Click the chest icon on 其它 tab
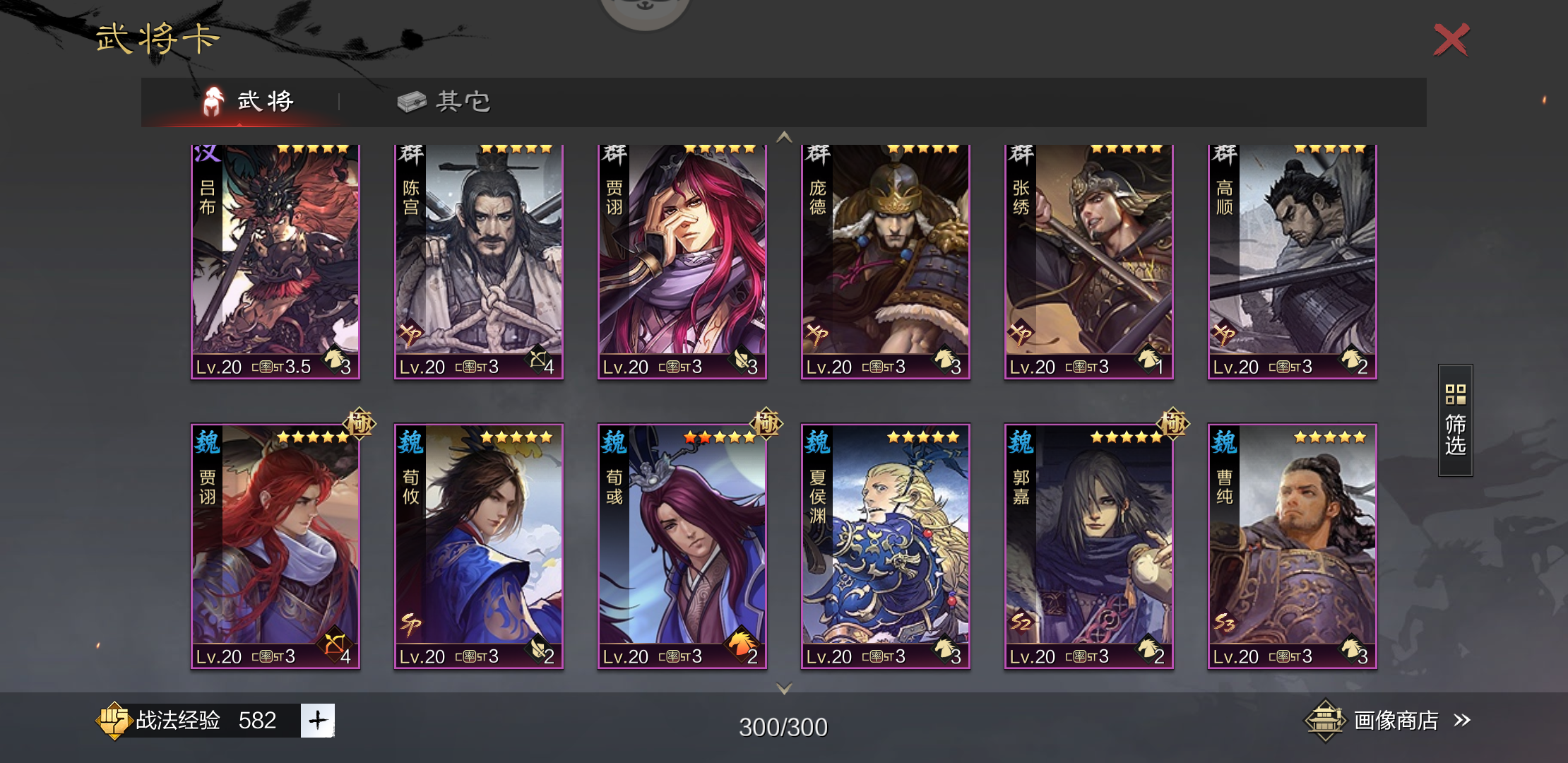Viewport: 1568px width, 763px height. click(x=411, y=102)
